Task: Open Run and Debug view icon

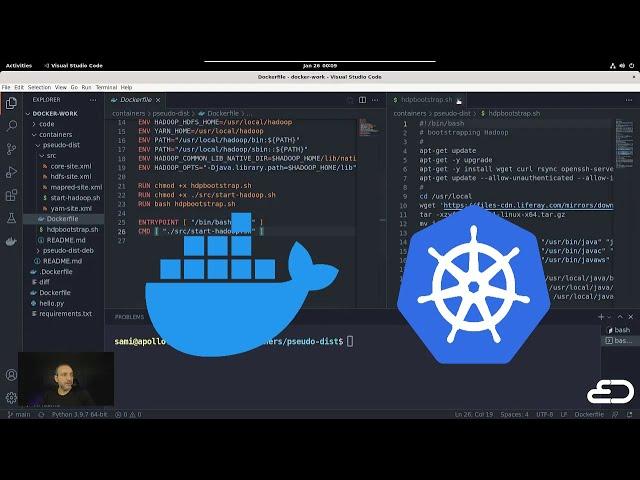Action: (11, 172)
